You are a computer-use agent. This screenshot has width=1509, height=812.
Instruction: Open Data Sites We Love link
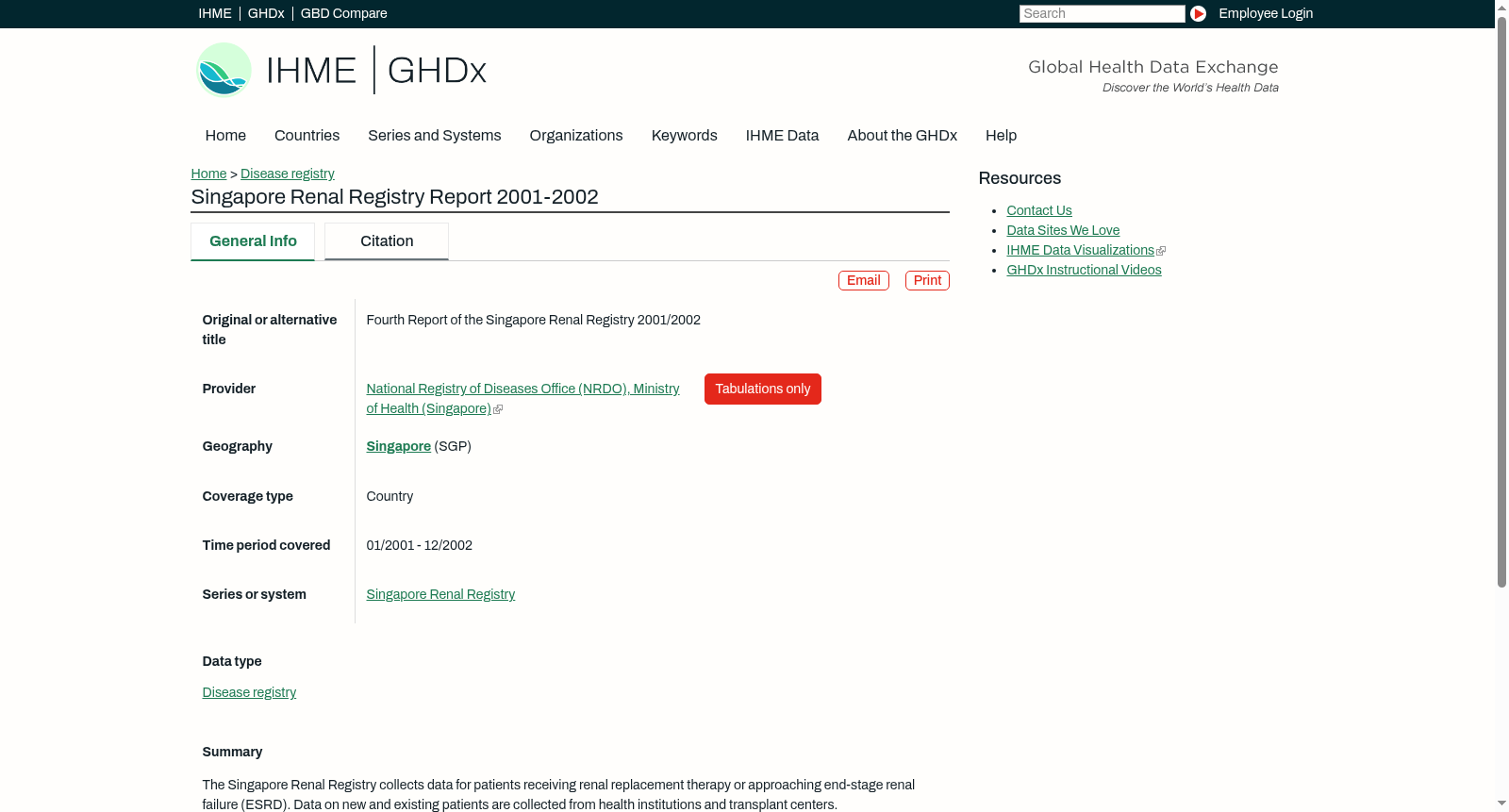pos(1063,230)
